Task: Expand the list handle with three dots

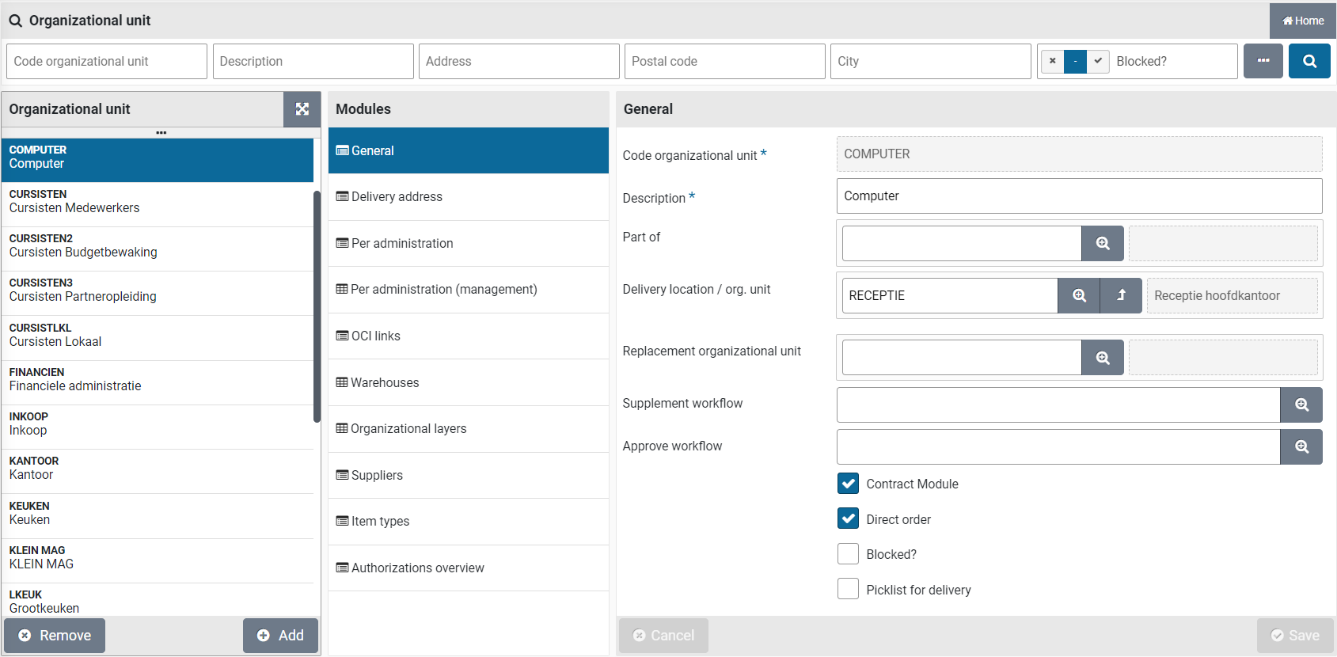Action: pos(161,133)
